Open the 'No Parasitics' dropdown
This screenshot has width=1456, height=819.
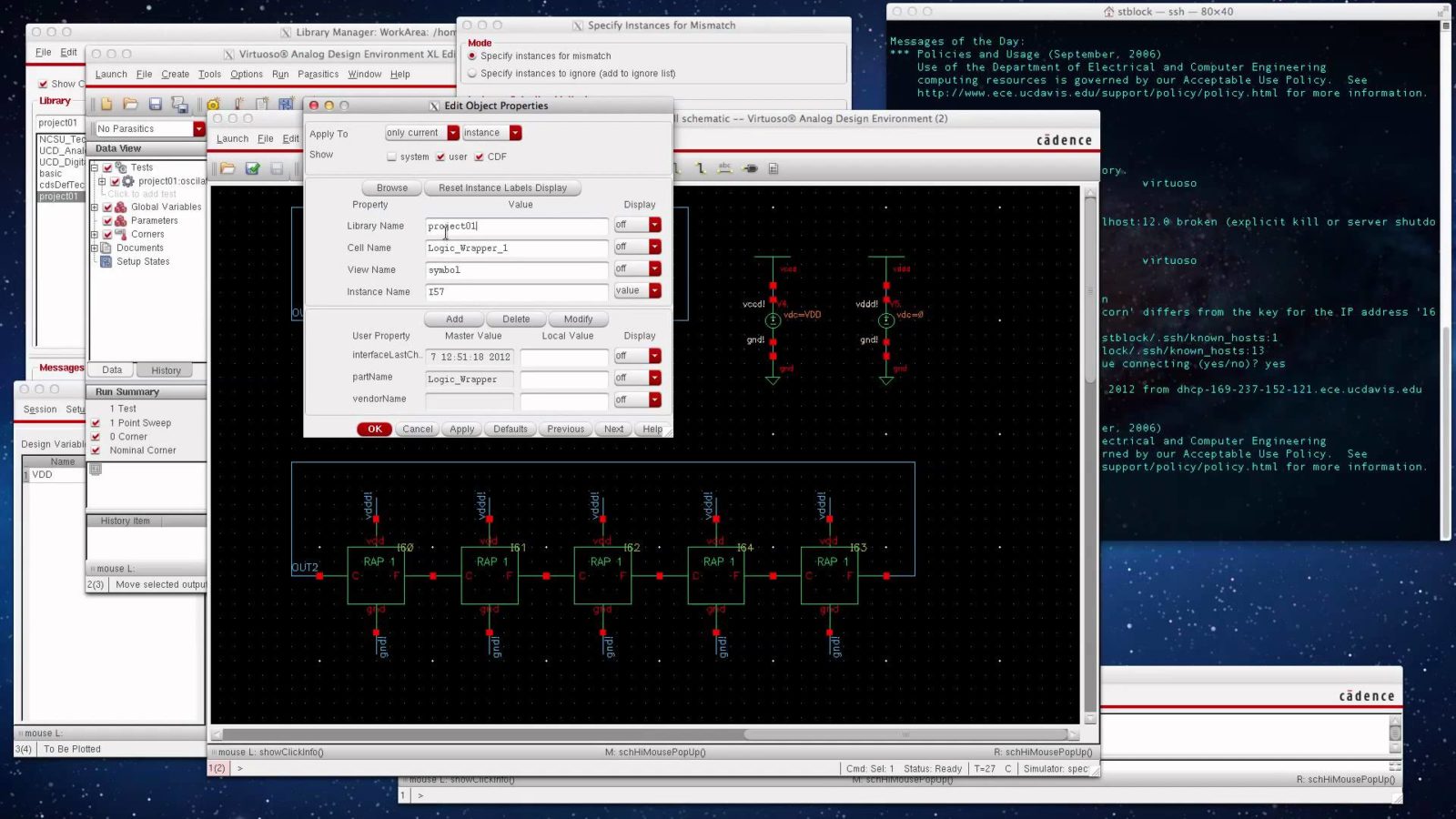(198, 129)
